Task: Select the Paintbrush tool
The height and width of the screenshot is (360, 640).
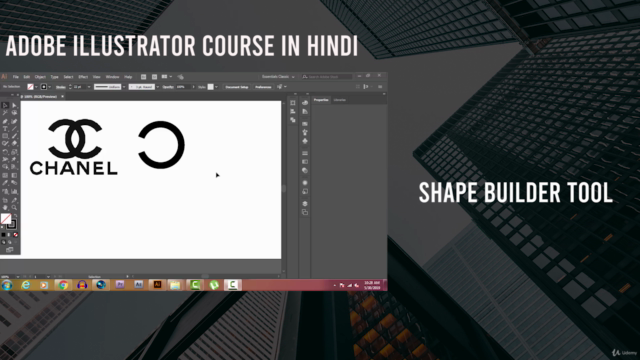Action: (x=14, y=136)
